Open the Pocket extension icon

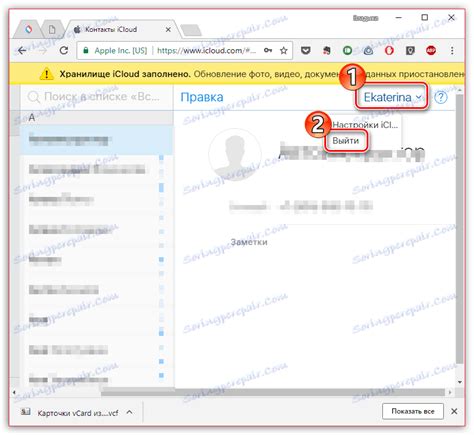point(306,51)
